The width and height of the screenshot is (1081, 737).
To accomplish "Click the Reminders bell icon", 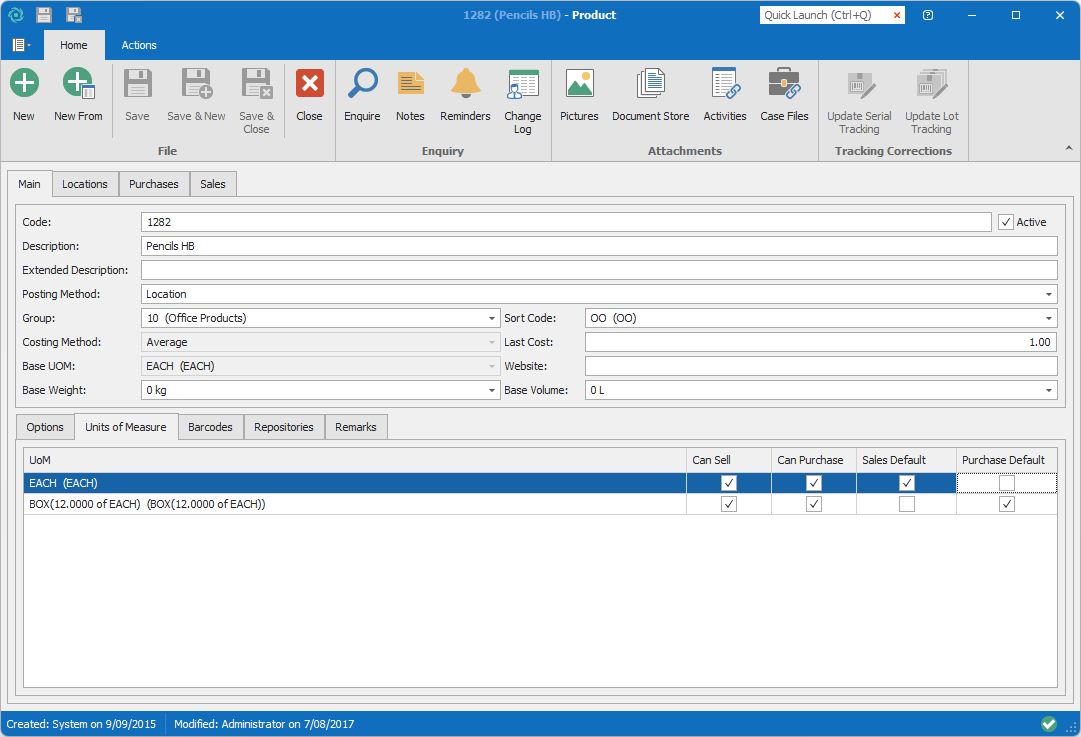I will [465, 84].
